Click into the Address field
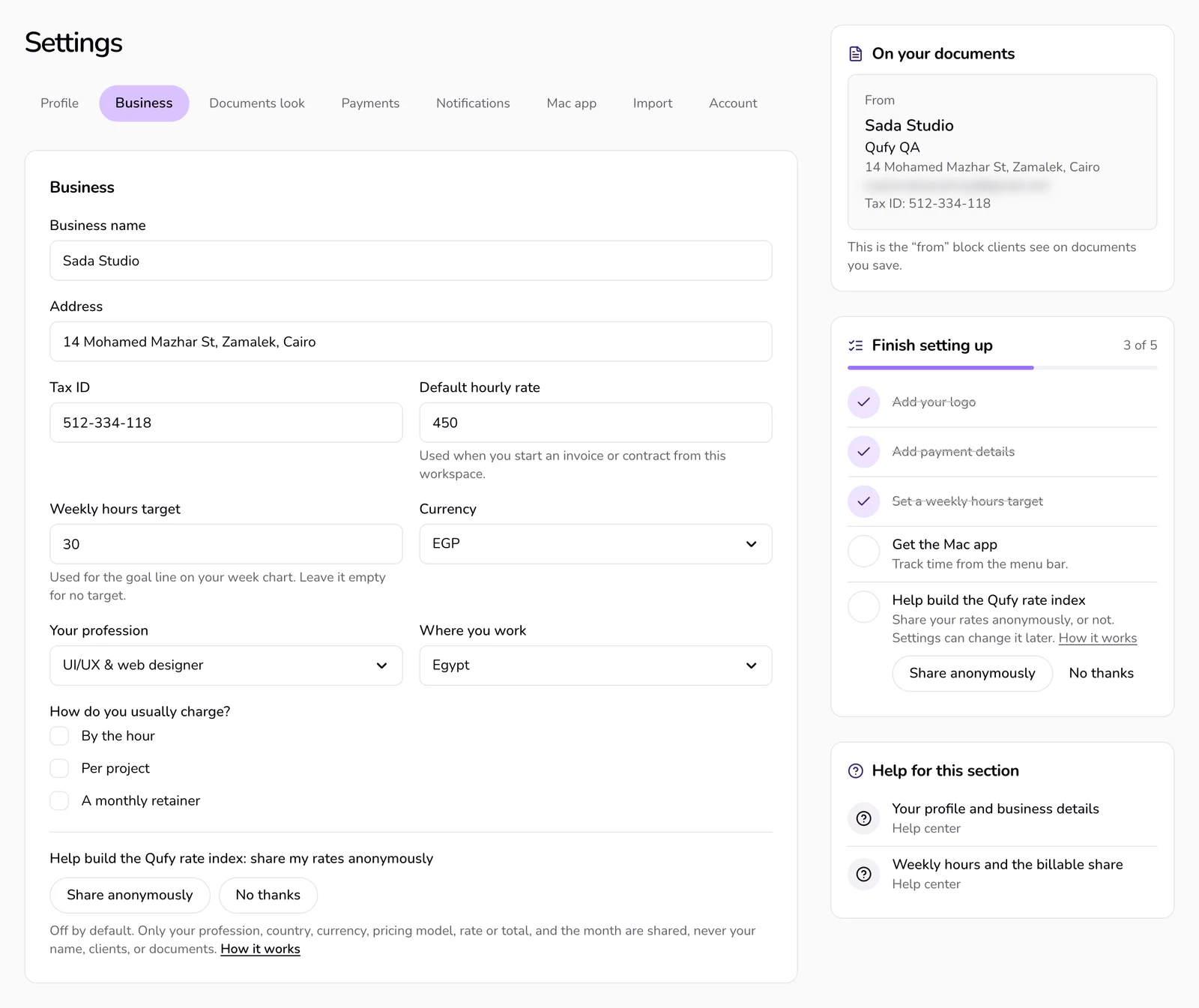1199x1008 pixels. (x=411, y=342)
